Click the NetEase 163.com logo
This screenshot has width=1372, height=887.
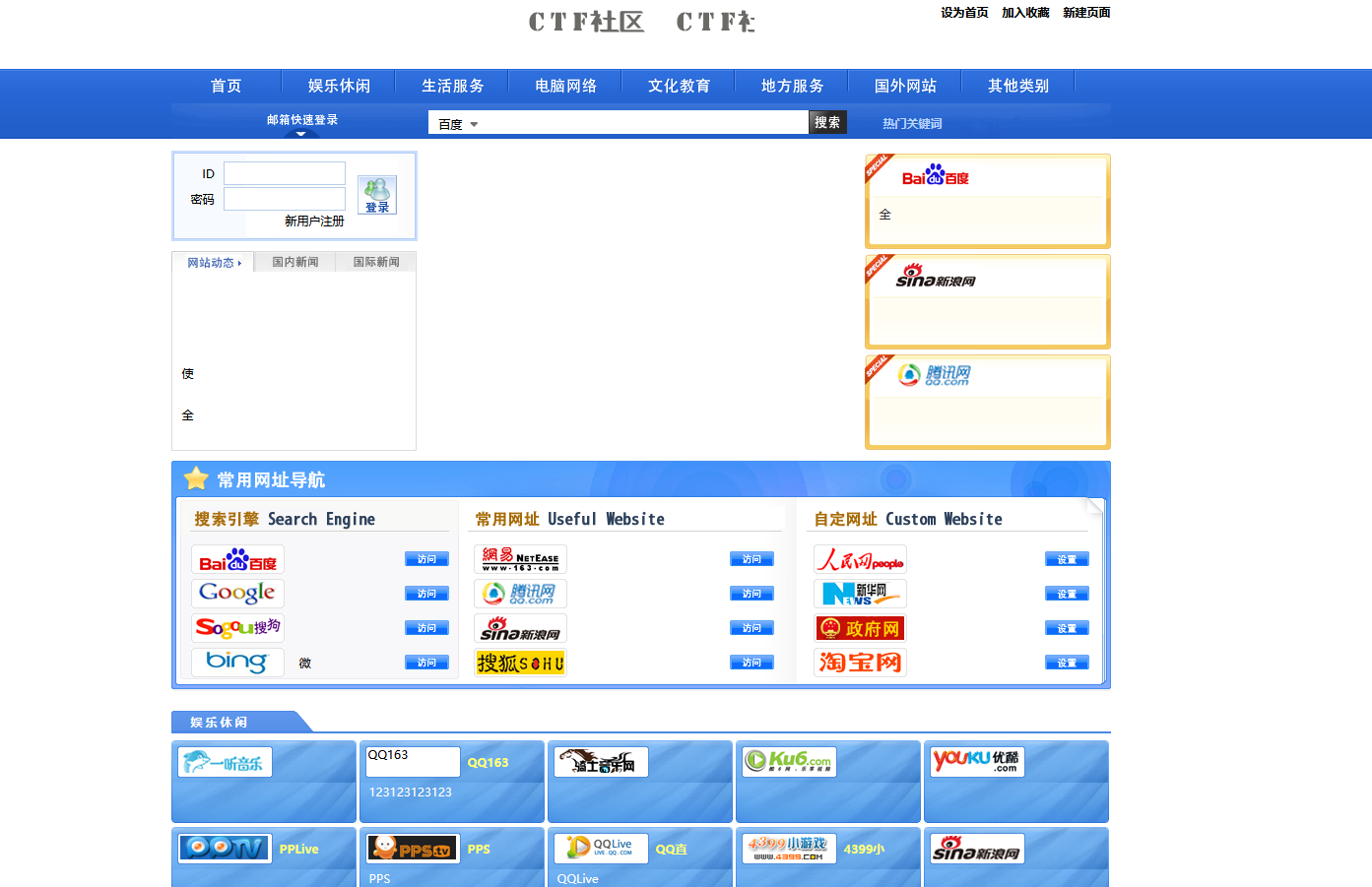pos(520,559)
